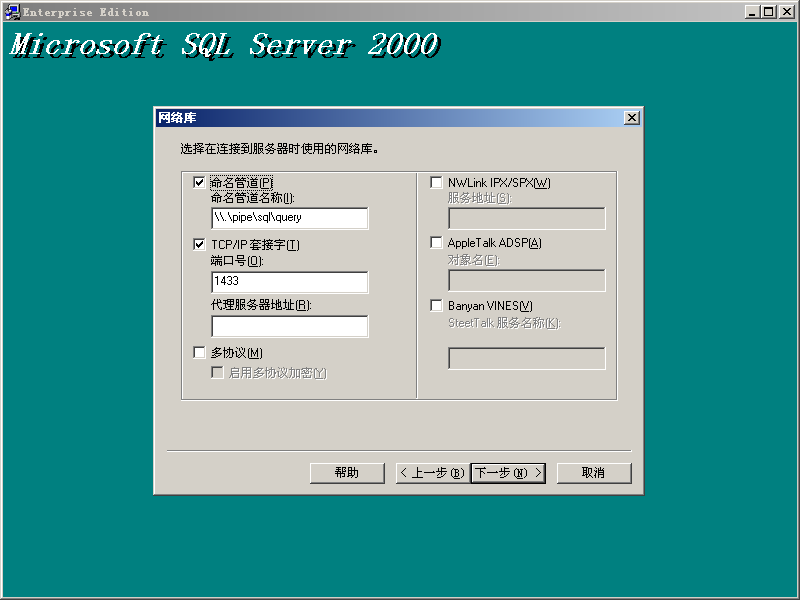The width and height of the screenshot is (800, 600).
Task: Cancel setup with the 取消 button
Action: [x=594, y=473]
